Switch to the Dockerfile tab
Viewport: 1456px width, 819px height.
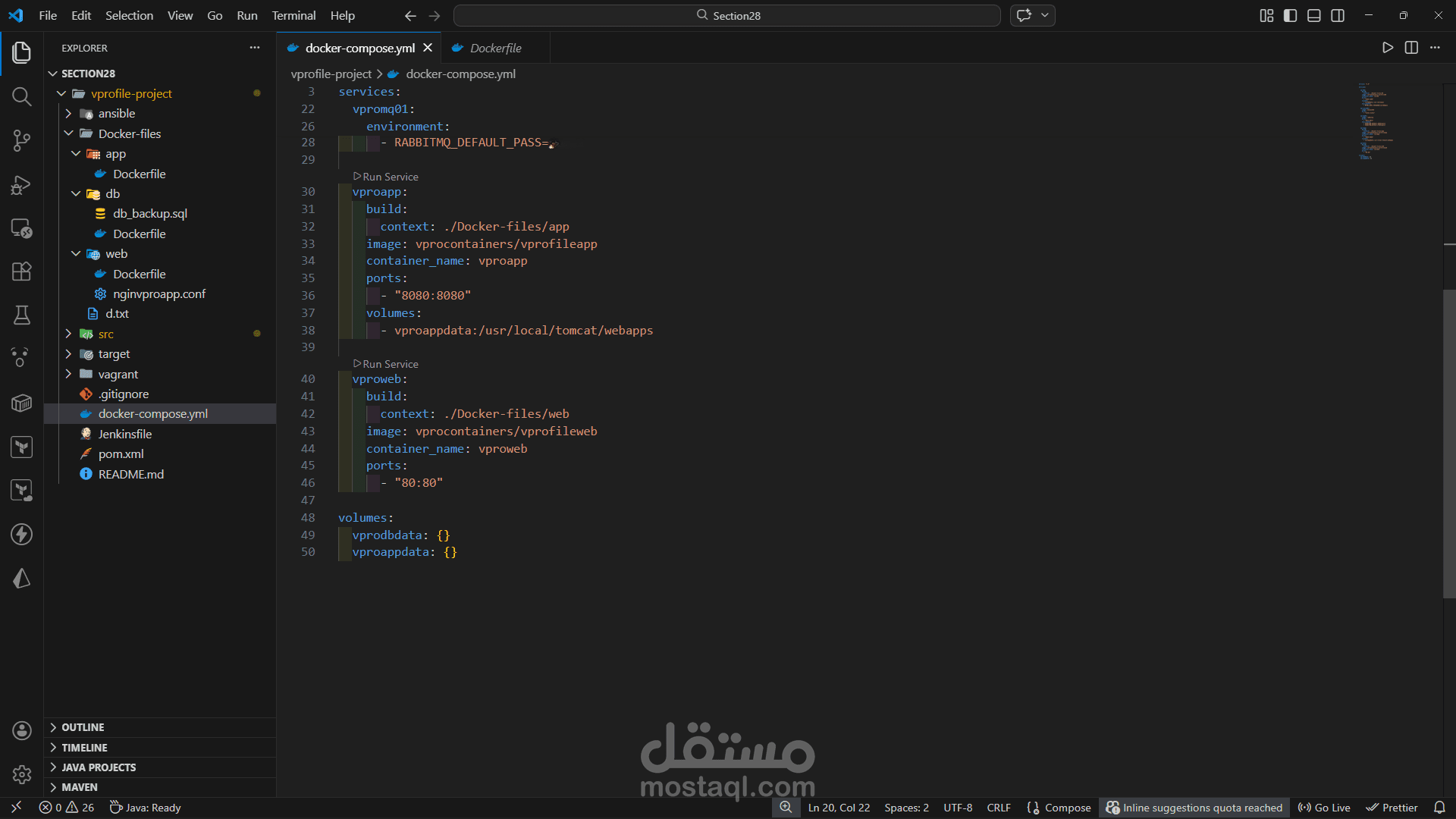(x=495, y=48)
